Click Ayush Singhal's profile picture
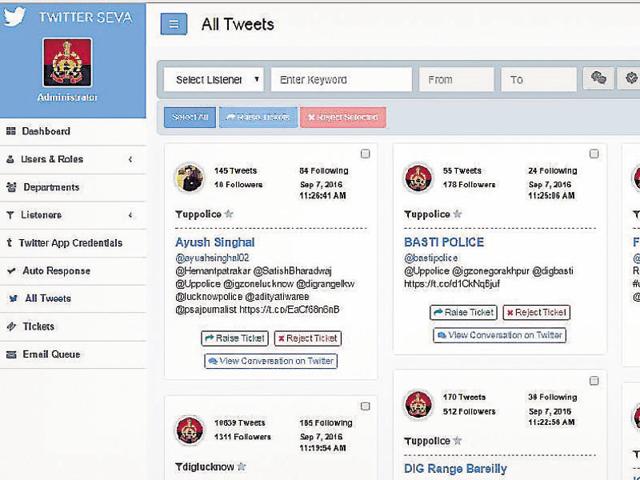 coord(189,178)
